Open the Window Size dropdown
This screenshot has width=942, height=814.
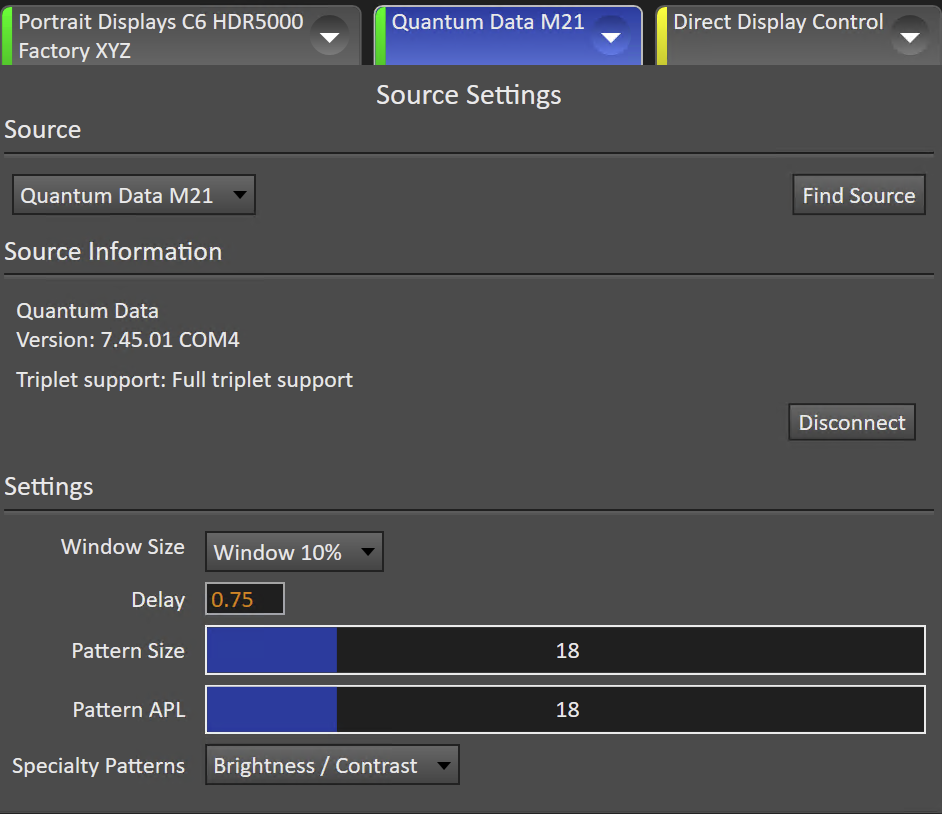294,552
